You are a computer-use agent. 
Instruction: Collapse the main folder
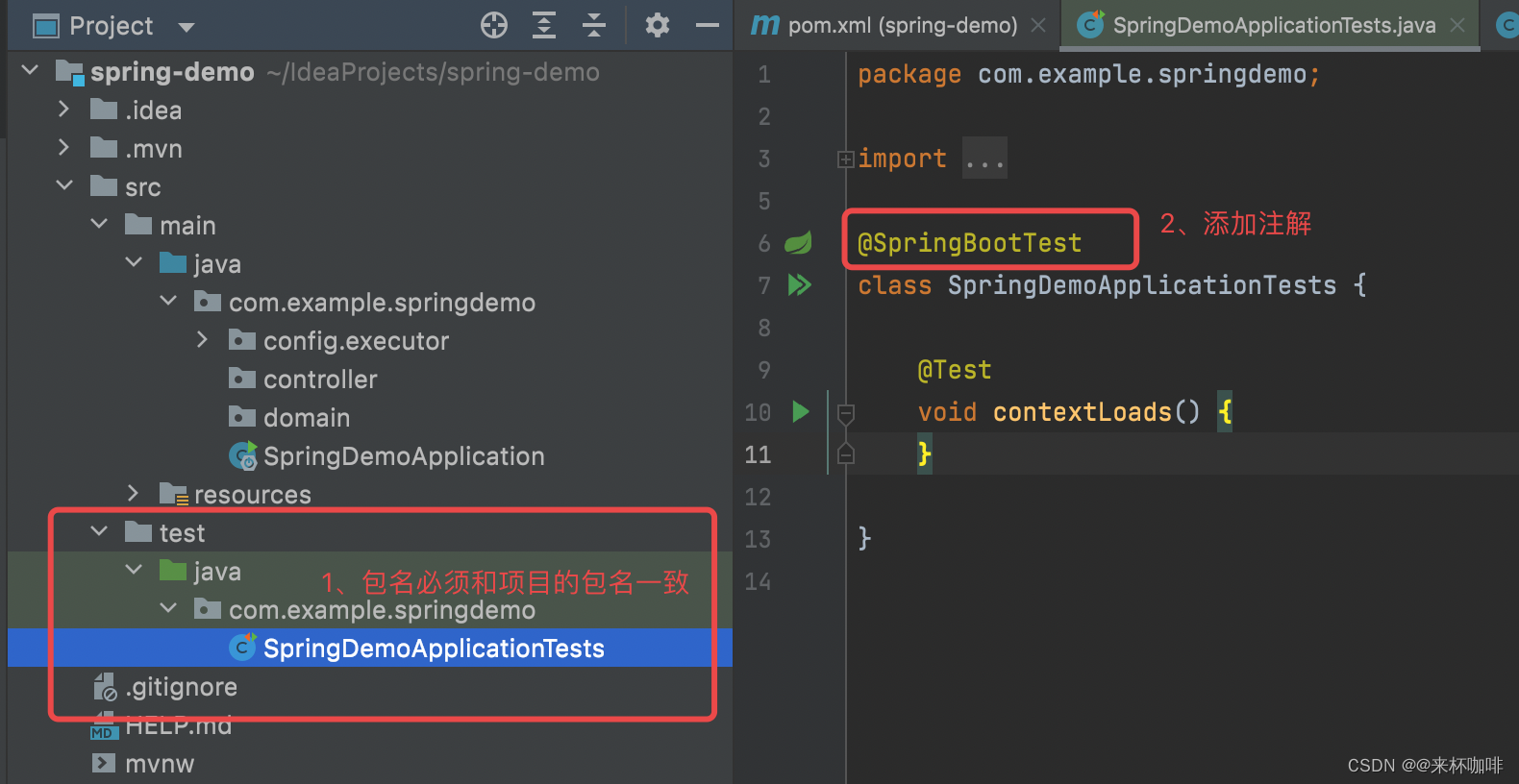coord(99,223)
